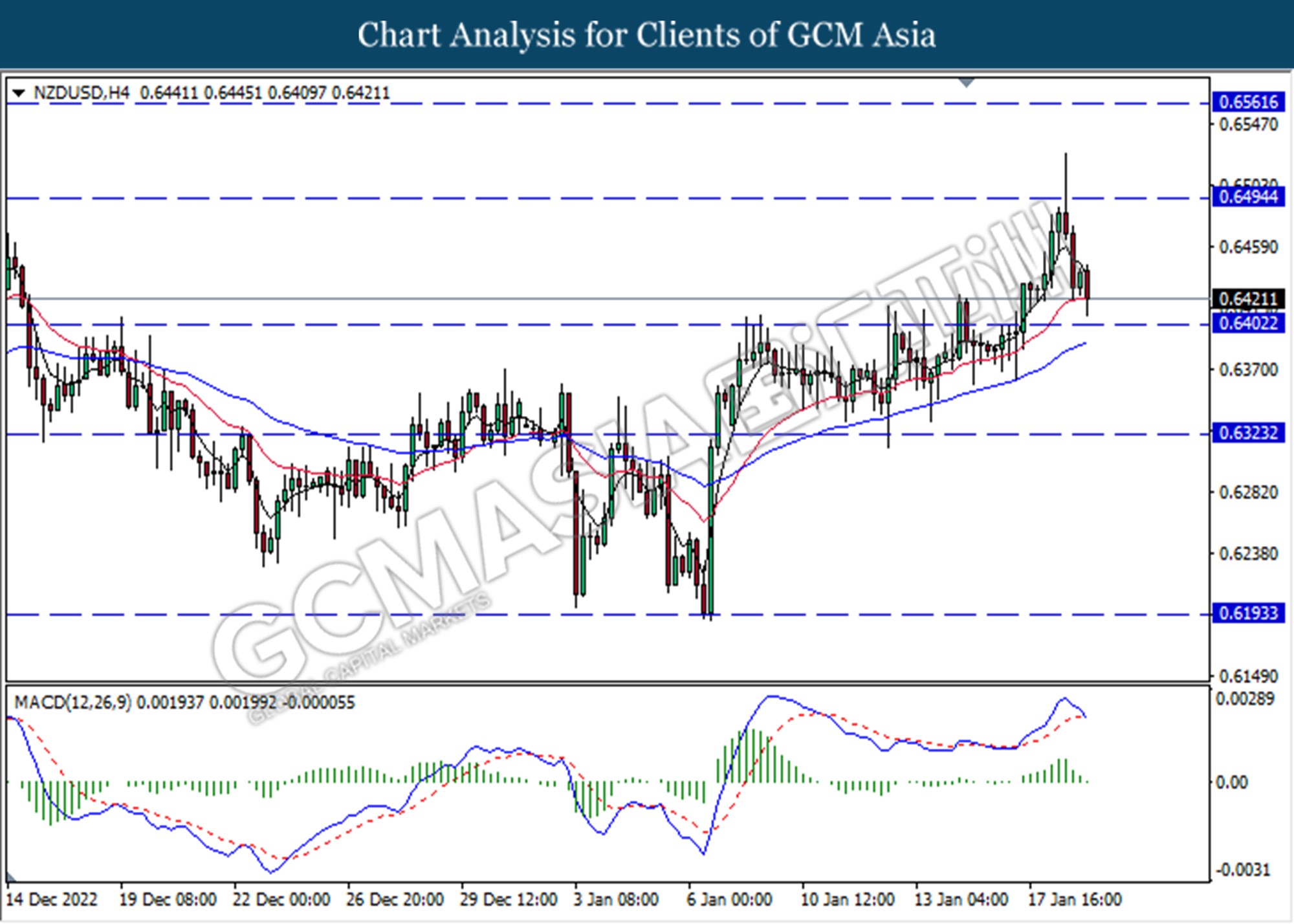Click the 10 Jan 12:00 time label
The height and width of the screenshot is (924, 1294).
click(x=848, y=899)
